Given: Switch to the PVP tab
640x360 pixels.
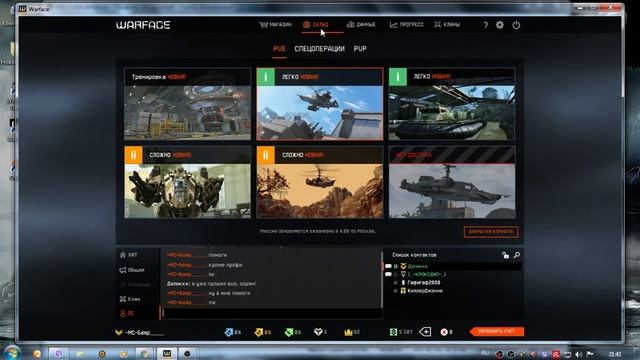Looking at the screenshot, I should click(360, 49).
